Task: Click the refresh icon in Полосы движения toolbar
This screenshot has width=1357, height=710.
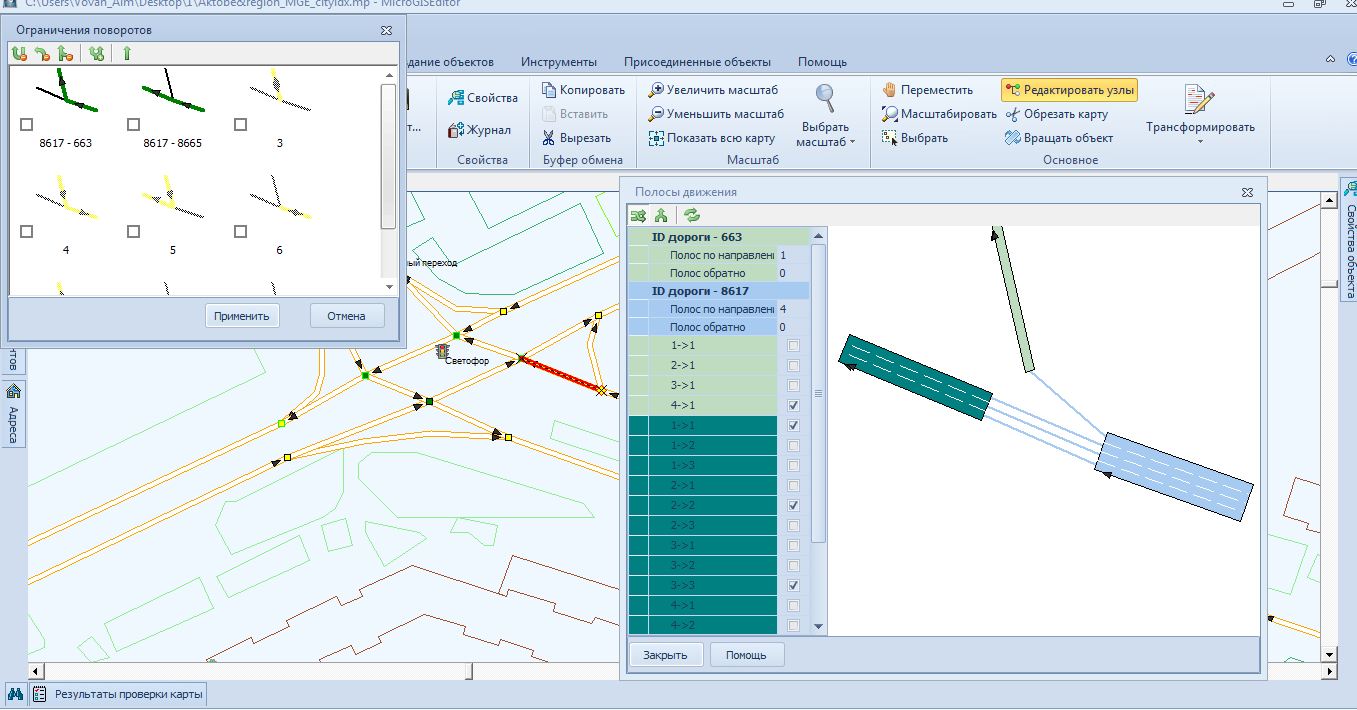Action: [692, 215]
